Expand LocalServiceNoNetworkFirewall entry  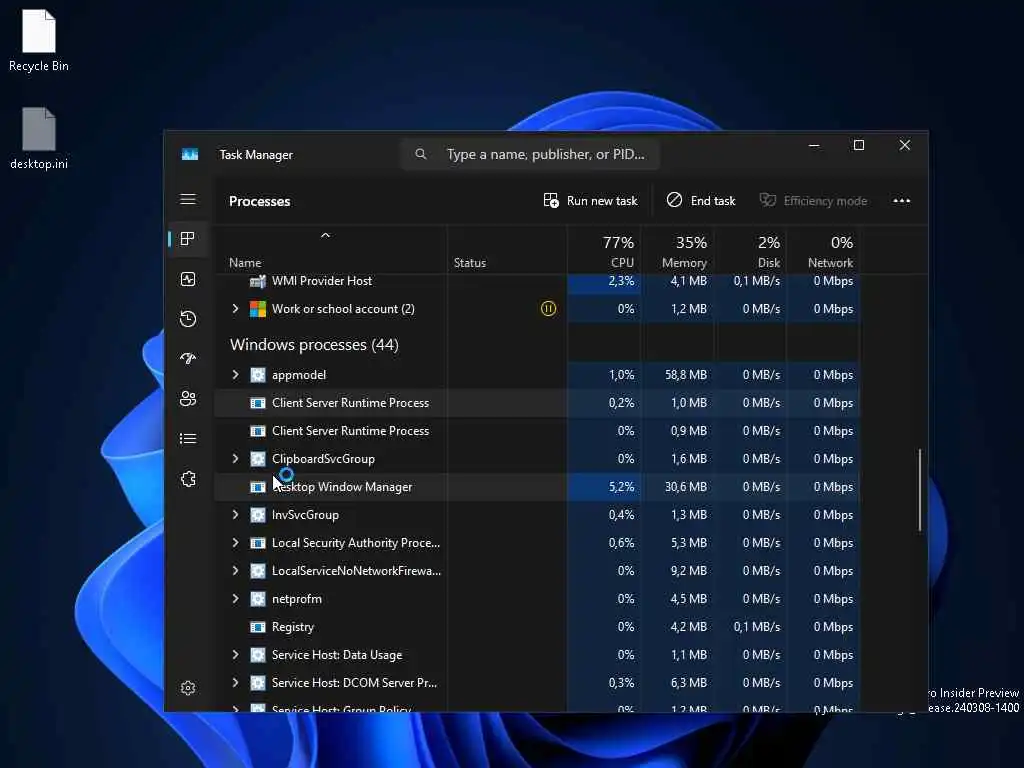click(235, 571)
